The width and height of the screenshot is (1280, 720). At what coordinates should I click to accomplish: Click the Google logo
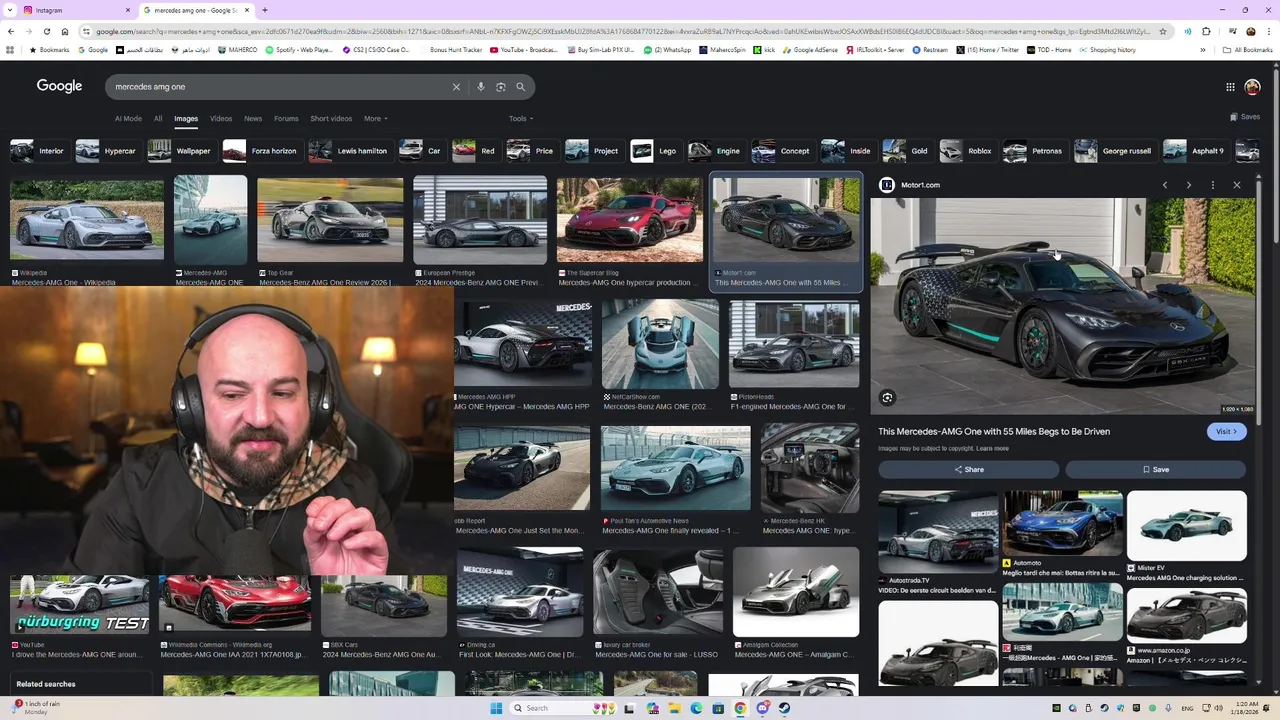pyautogui.click(x=59, y=86)
